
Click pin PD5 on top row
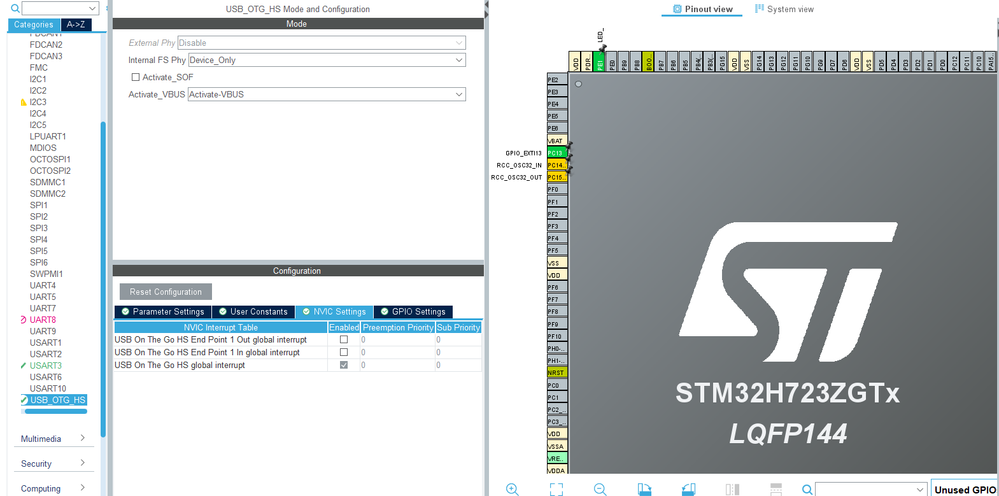(x=881, y=62)
